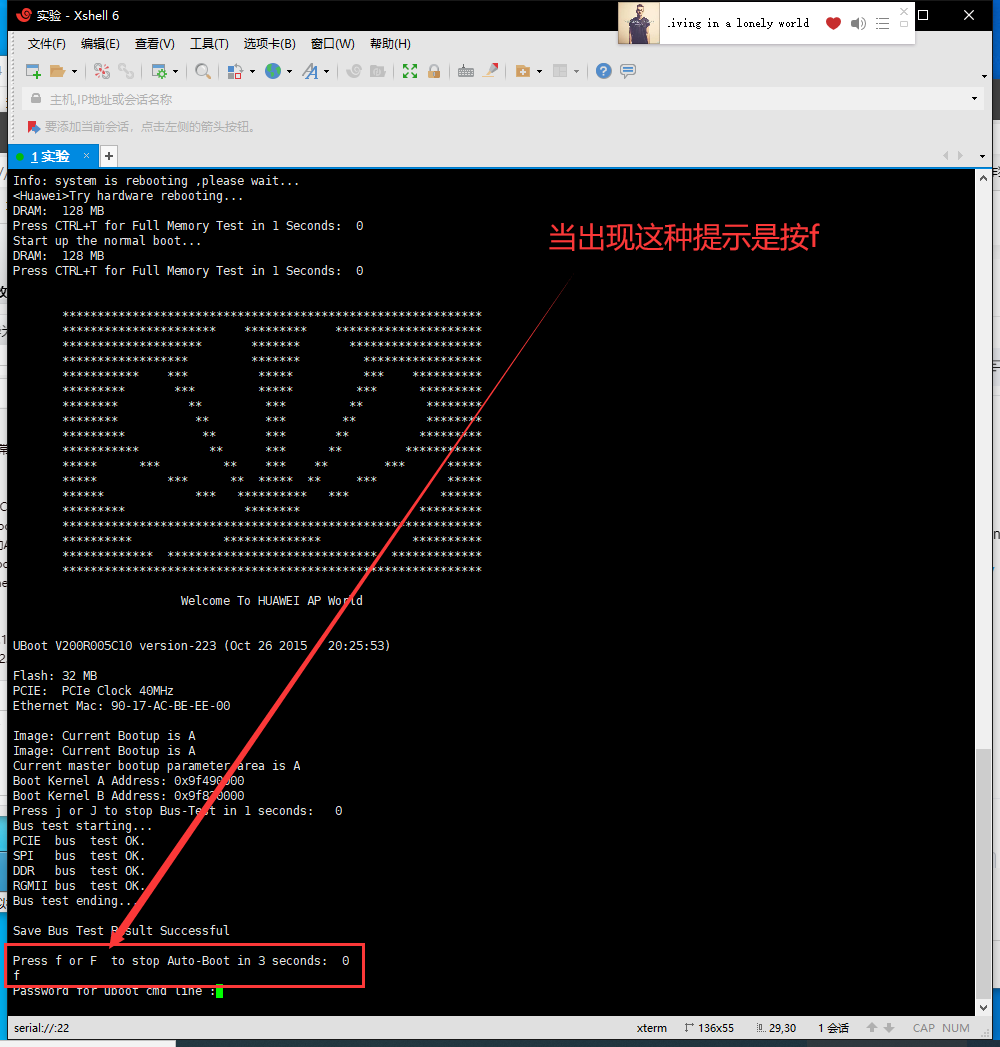Create a new session with the toolbar icon
This screenshot has height=1047, width=1000.
(33, 71)
